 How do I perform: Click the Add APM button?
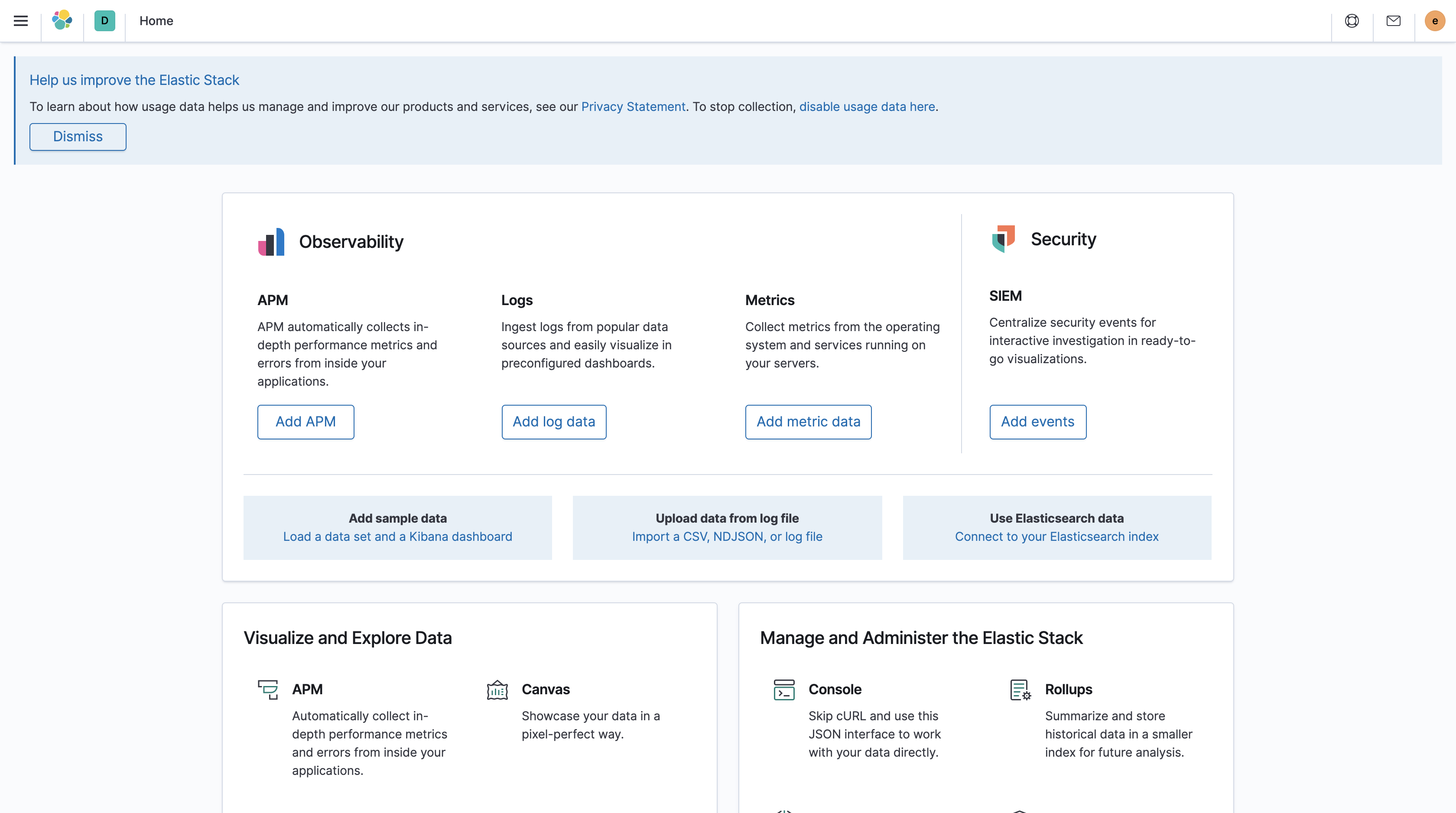point(306,422)
